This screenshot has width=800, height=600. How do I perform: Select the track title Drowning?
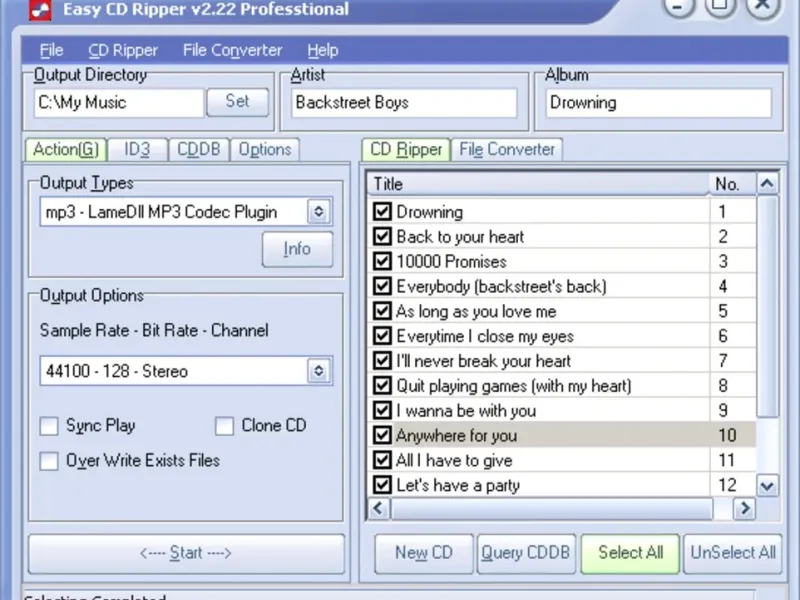430,212
